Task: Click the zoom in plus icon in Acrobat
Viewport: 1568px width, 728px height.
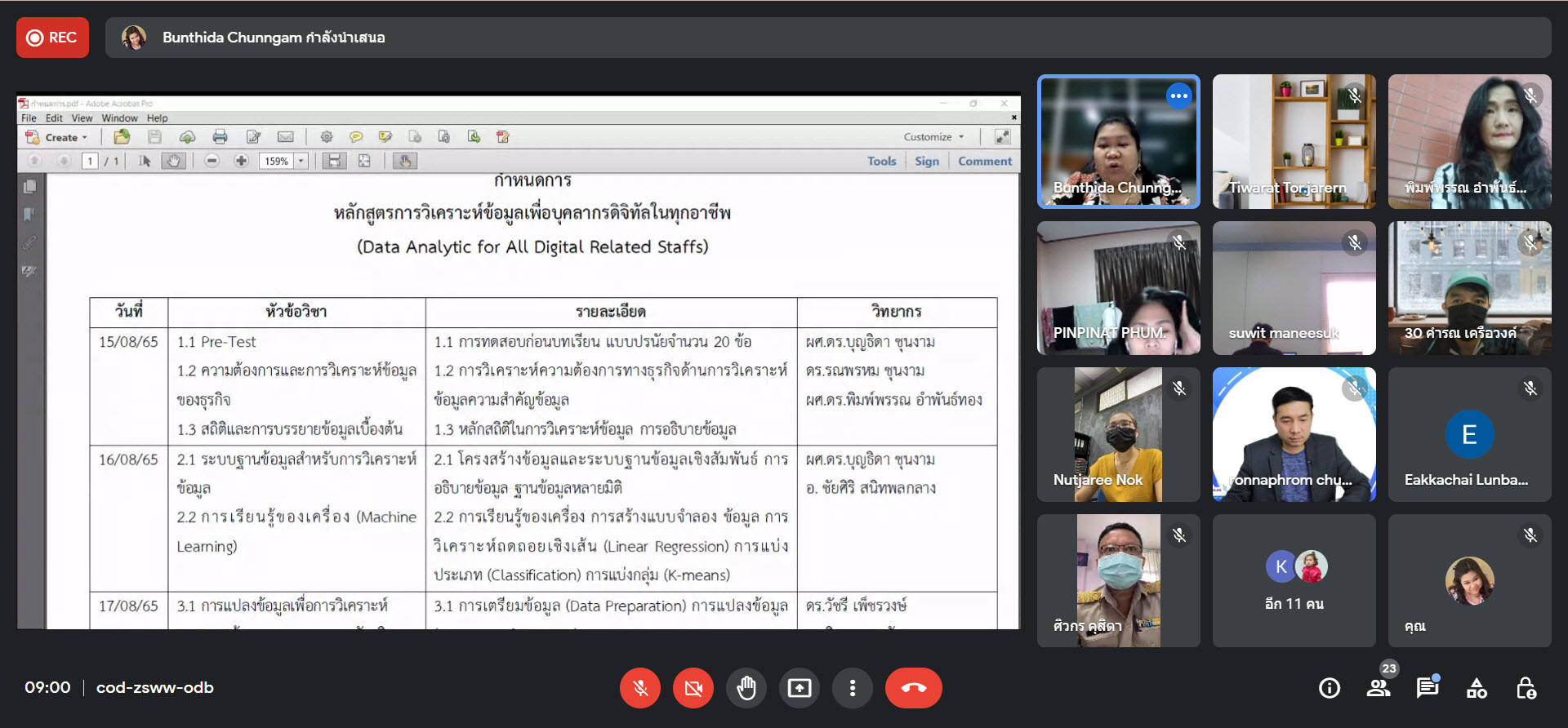Action: [x=241, y=161]
